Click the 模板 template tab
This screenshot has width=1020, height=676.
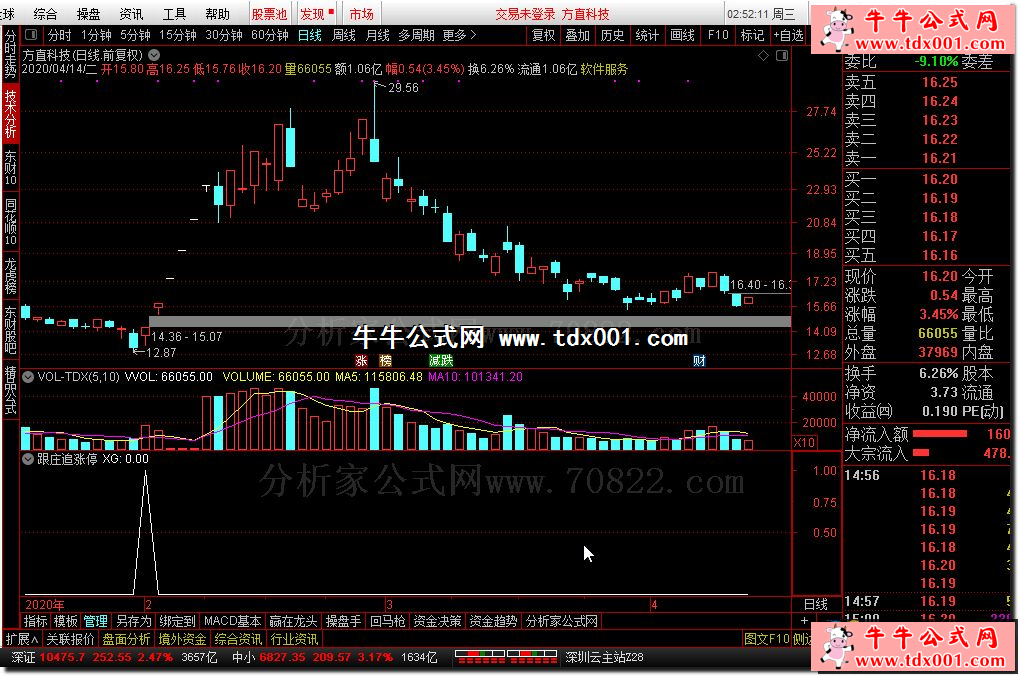point(65,621)
